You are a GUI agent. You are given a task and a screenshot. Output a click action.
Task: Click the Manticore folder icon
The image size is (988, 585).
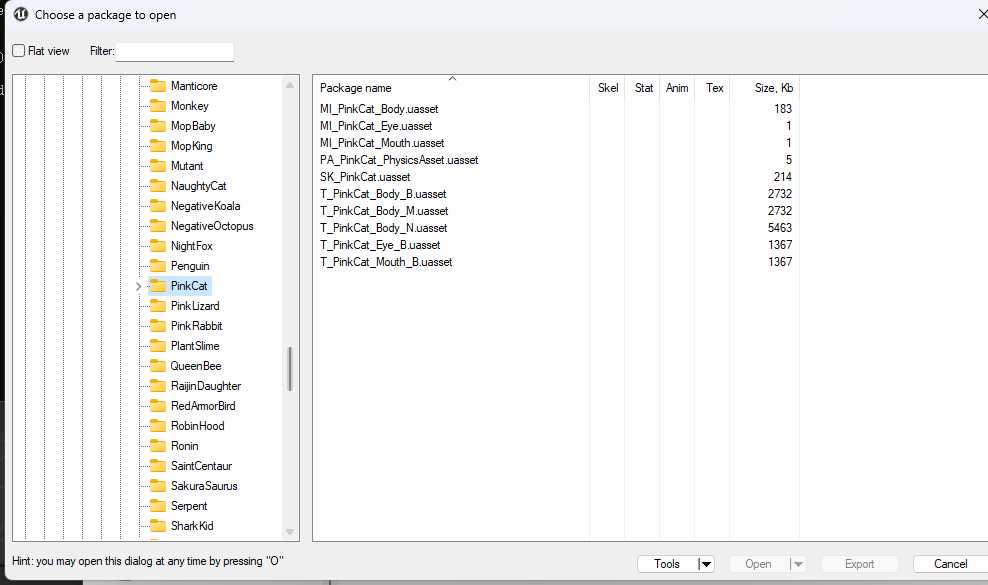click(157, 86)
